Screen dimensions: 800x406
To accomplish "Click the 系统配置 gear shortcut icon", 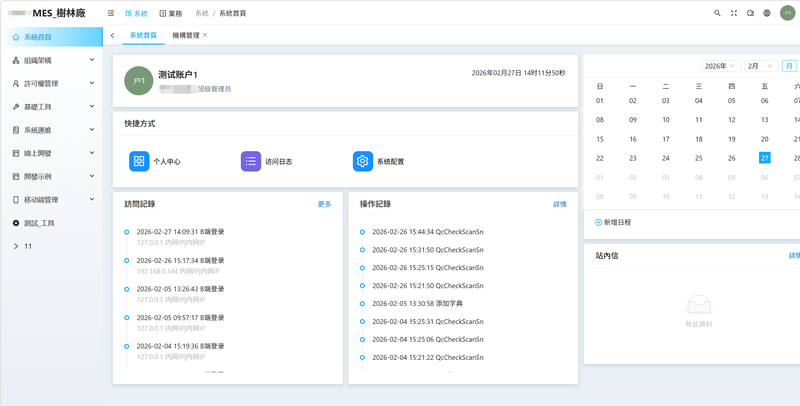I will [x=363, y=161].
